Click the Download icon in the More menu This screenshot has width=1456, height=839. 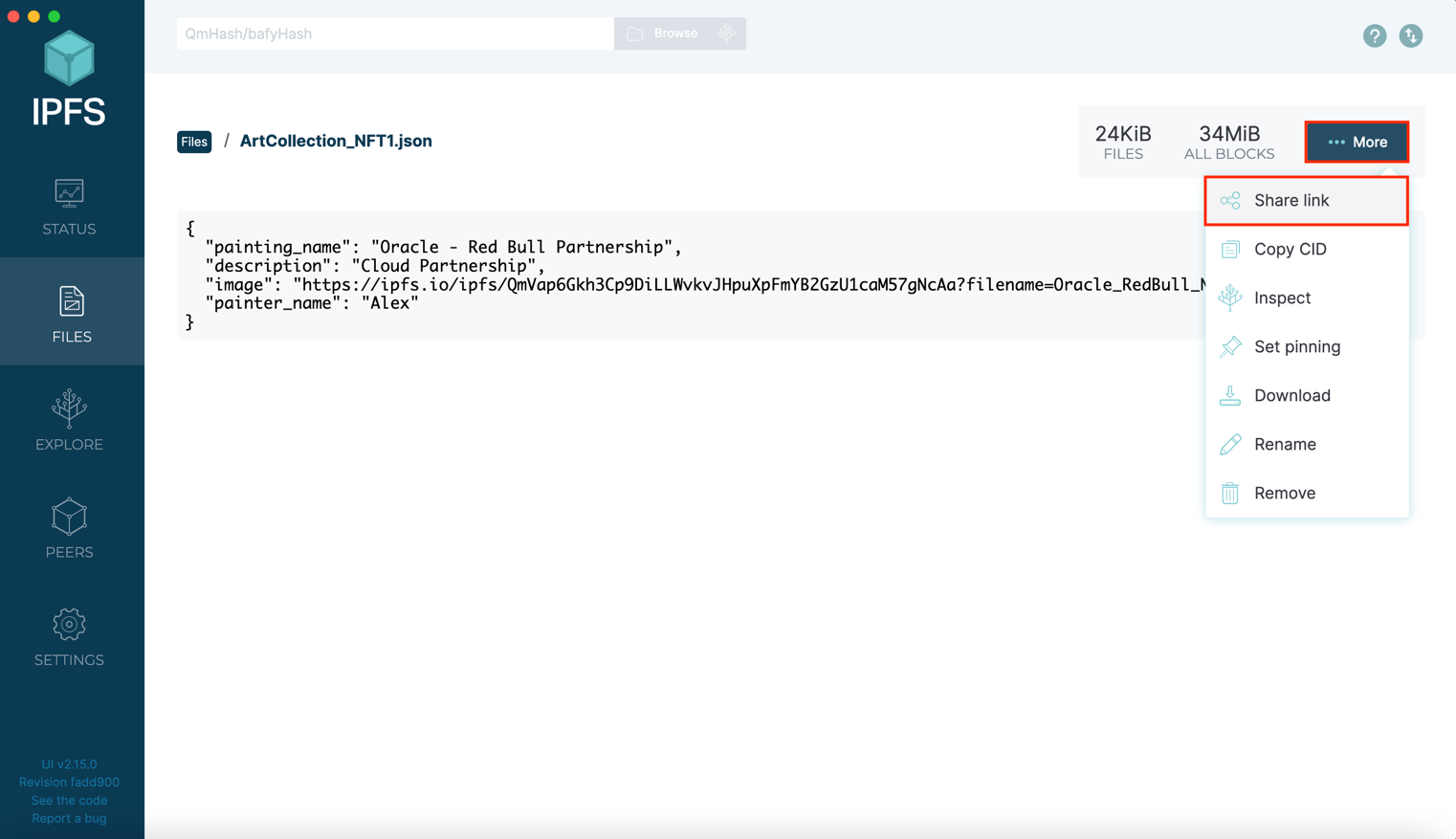pyautogui.click(x=1230, y=395)
